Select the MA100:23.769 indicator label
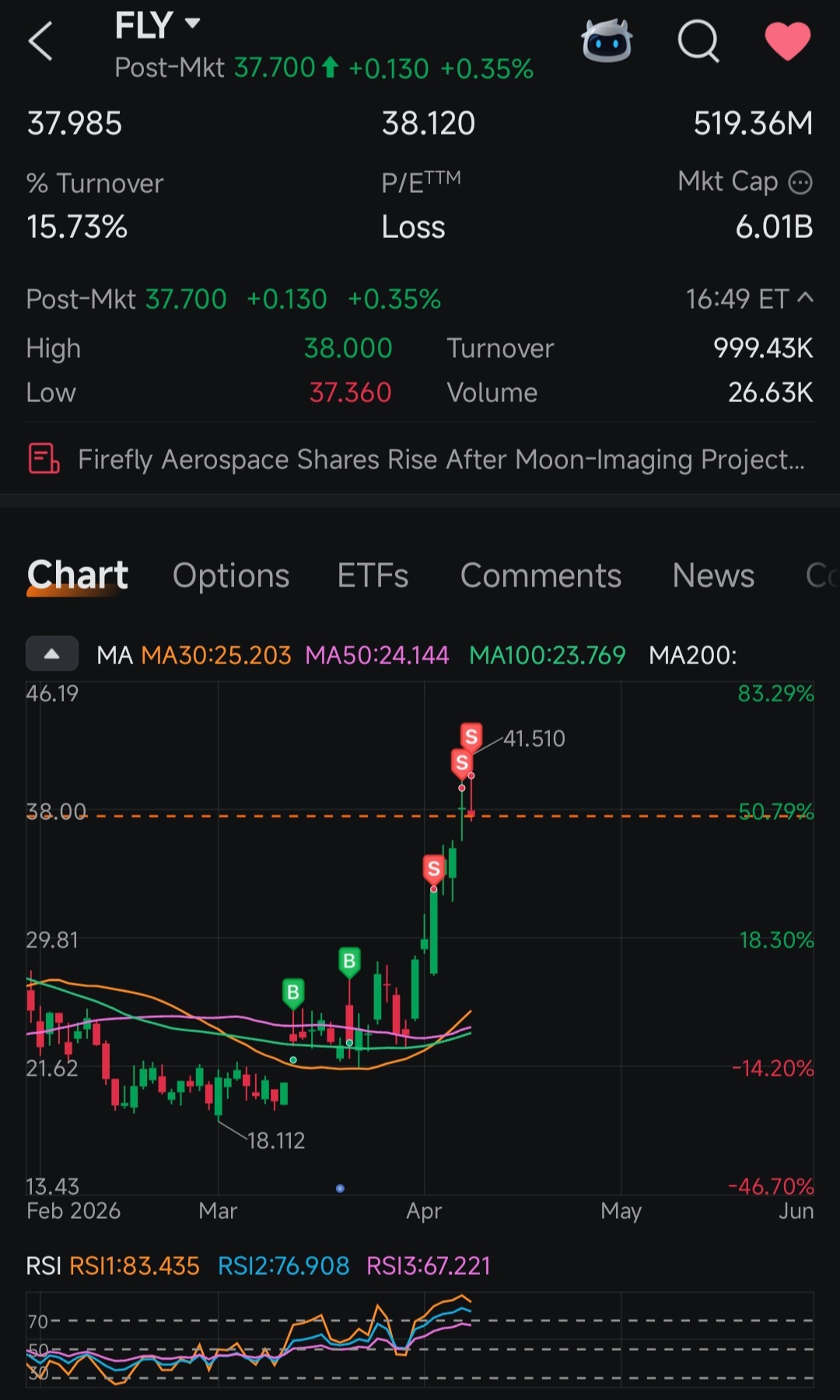Viewport: 840px width, 1400px height. click(548, 655)
